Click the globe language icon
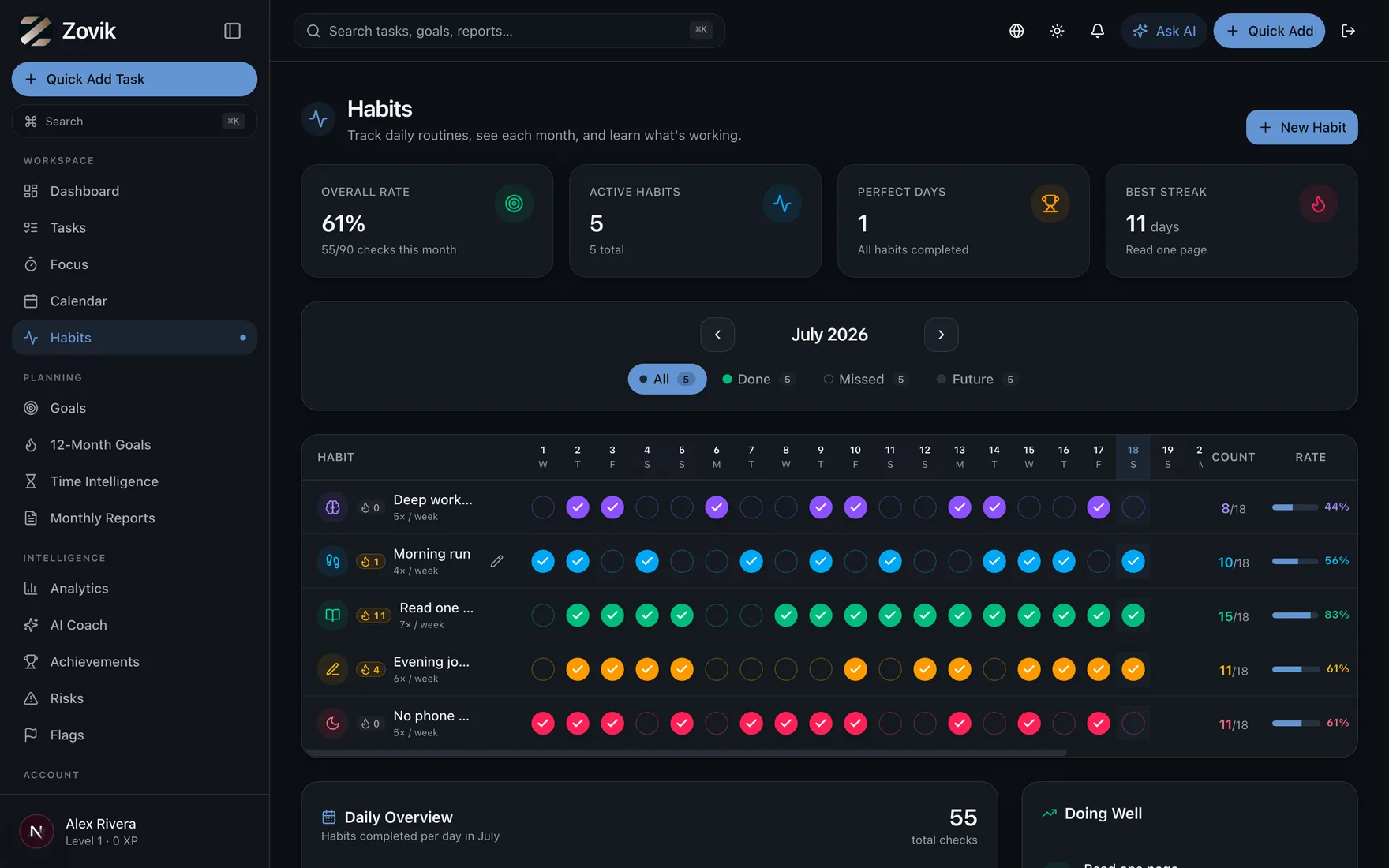The width and height of the screenshot is (1389, 868). (1016, 31)
